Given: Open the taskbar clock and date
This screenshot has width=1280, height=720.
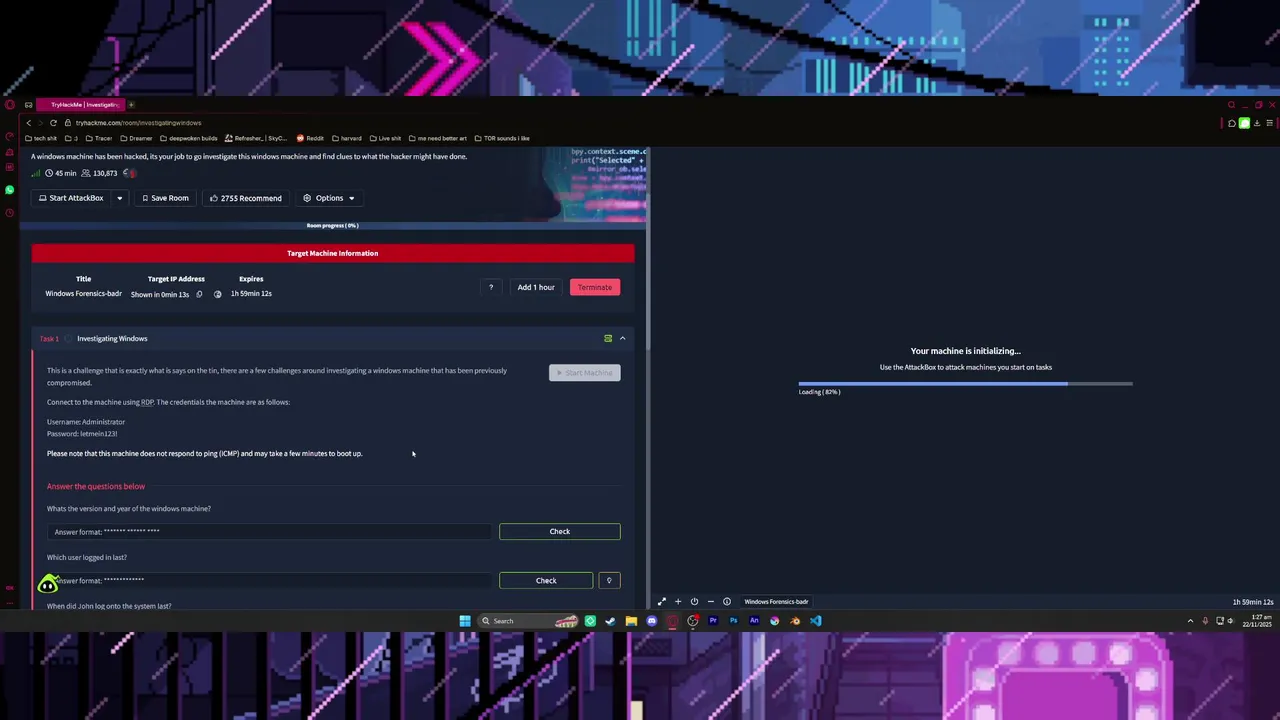Looking at the screenshot, I should (1255, 621).
